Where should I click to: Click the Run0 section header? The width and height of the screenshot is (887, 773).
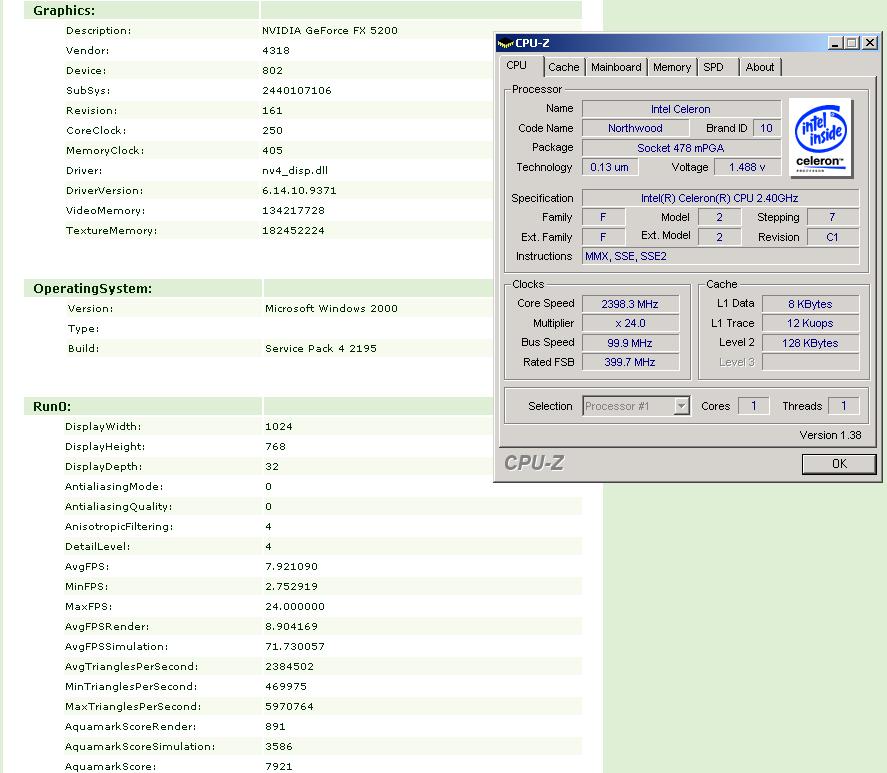[x=52, y=407]
